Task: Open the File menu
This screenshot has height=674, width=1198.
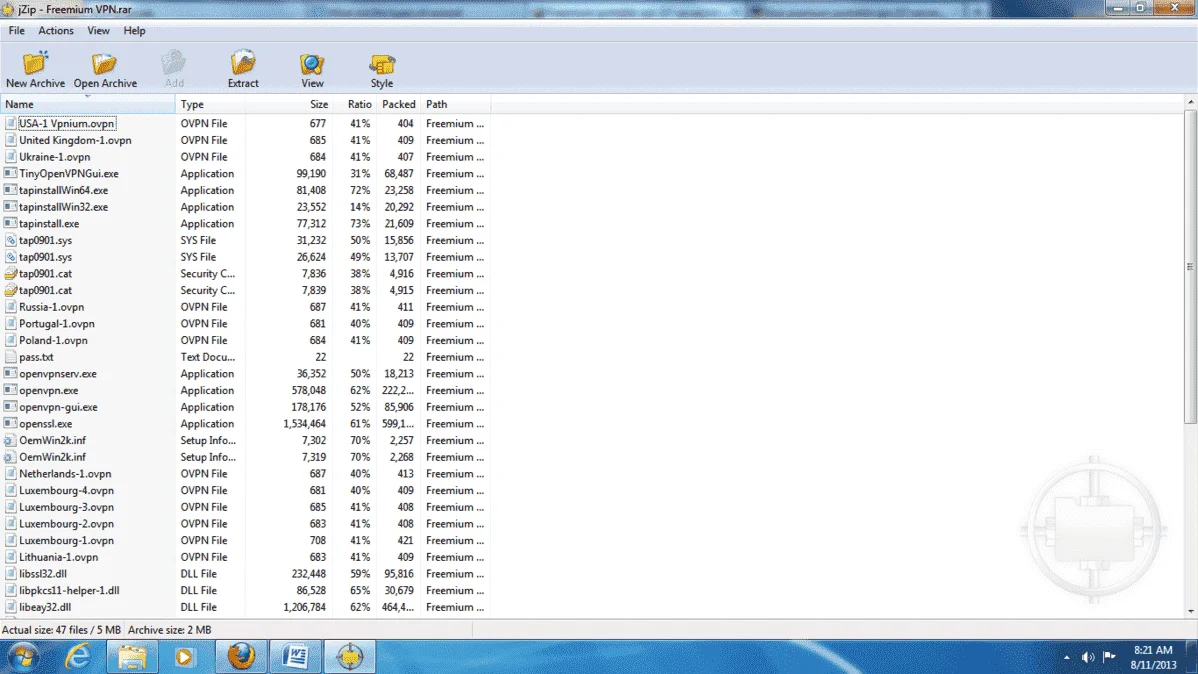Action: tap(16, 31)
